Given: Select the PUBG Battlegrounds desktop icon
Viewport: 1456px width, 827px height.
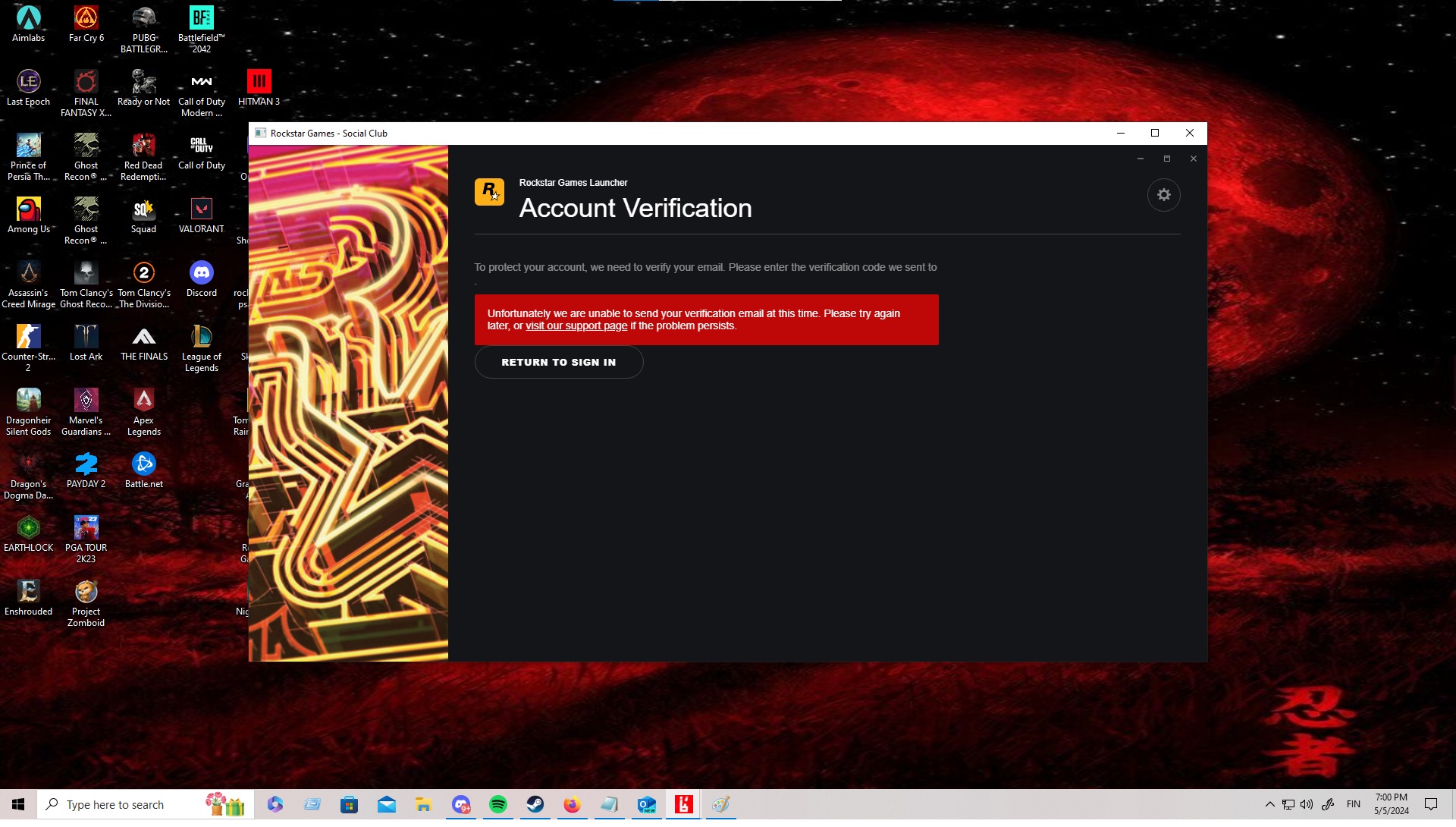Looking at the screenshot, I should click(144, 30).
